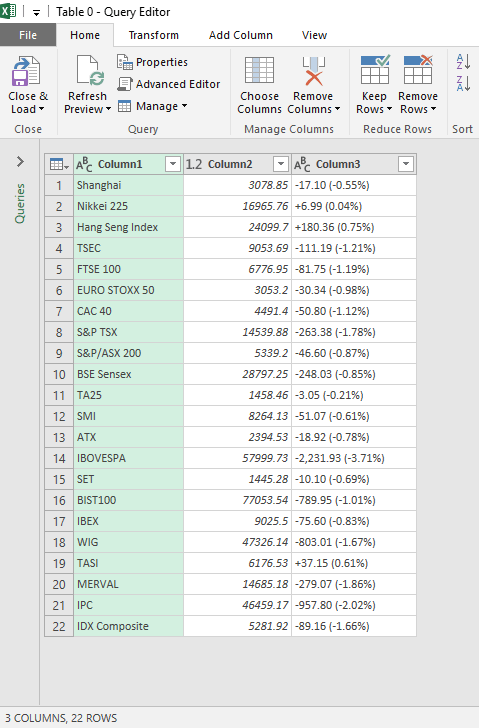The width and height of the screenshot is (479, 728).
Task: Switch to the Add Column tab
Action: (240, 35)
